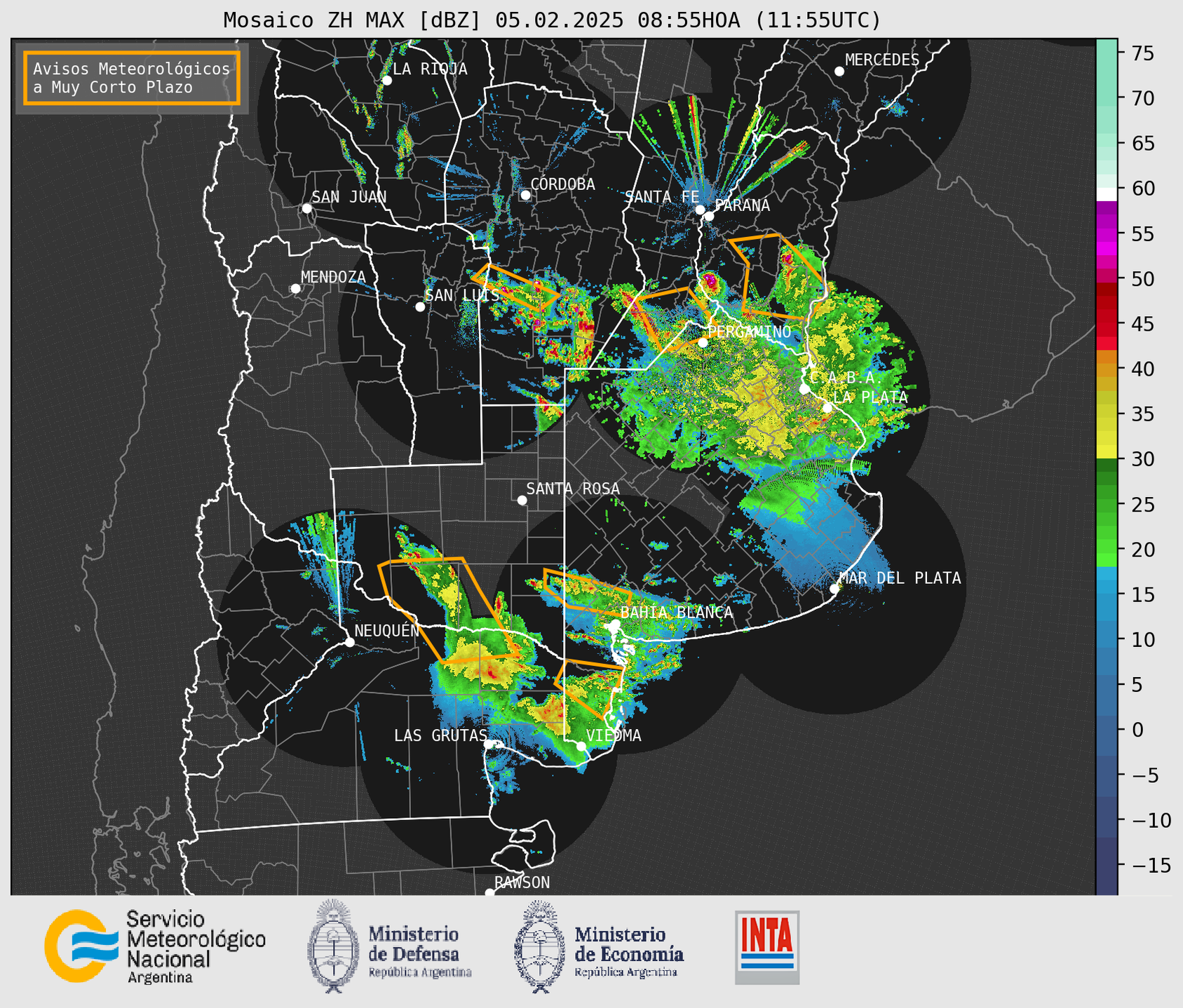Viewport: 1183px width, 1008px height.
Task: Click the green 25 dBZ band on color scale
Action: pyautogui.click(x=1107, y=504)
